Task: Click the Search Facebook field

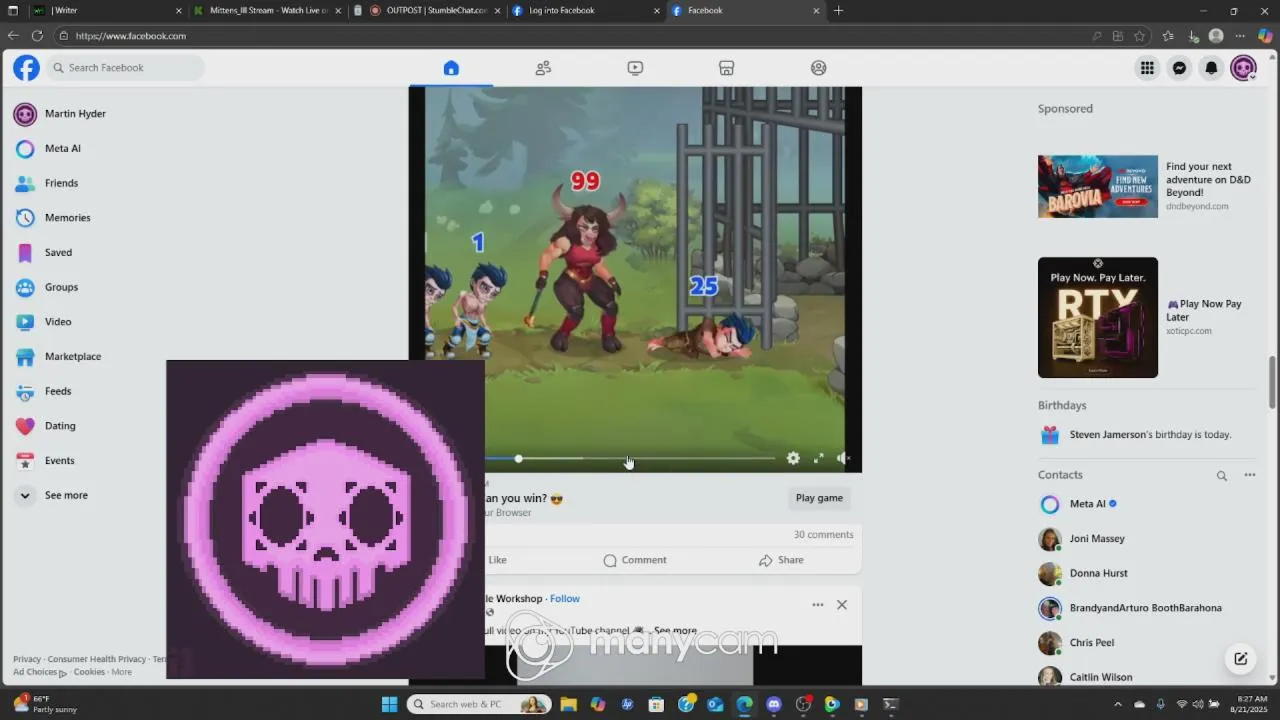Action: pos(125,68)
